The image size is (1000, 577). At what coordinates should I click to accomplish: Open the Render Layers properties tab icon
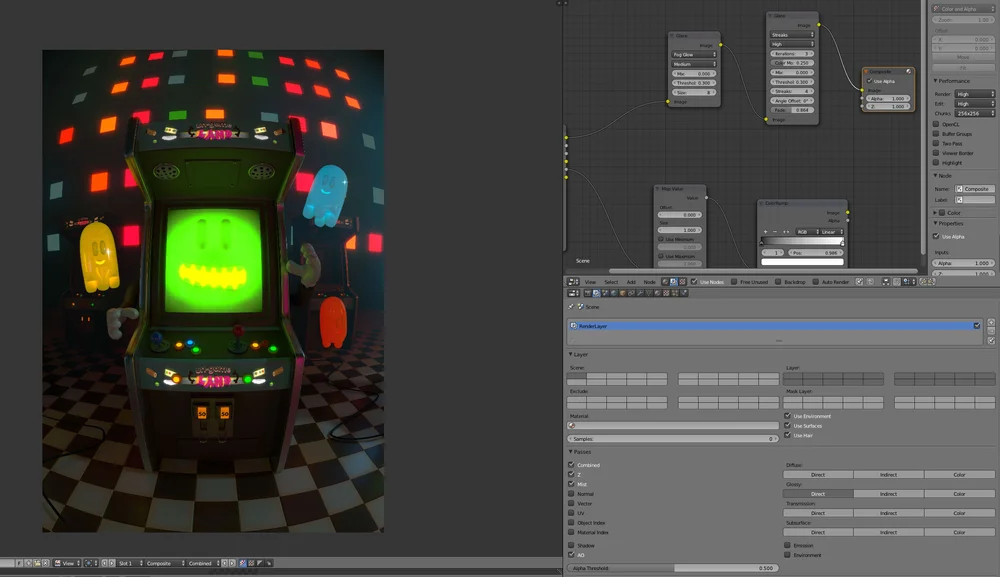pos(596,293)
